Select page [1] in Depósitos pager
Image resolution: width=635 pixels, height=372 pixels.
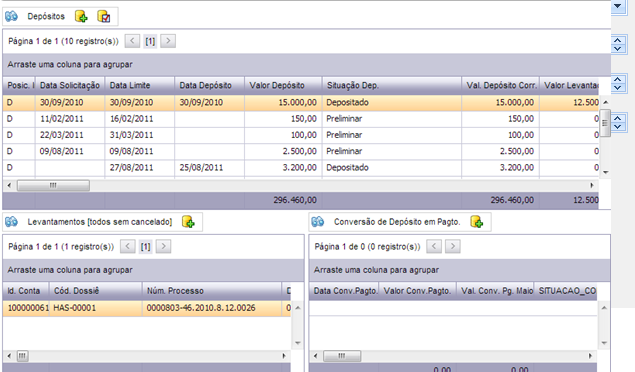[x=150, y=41]
